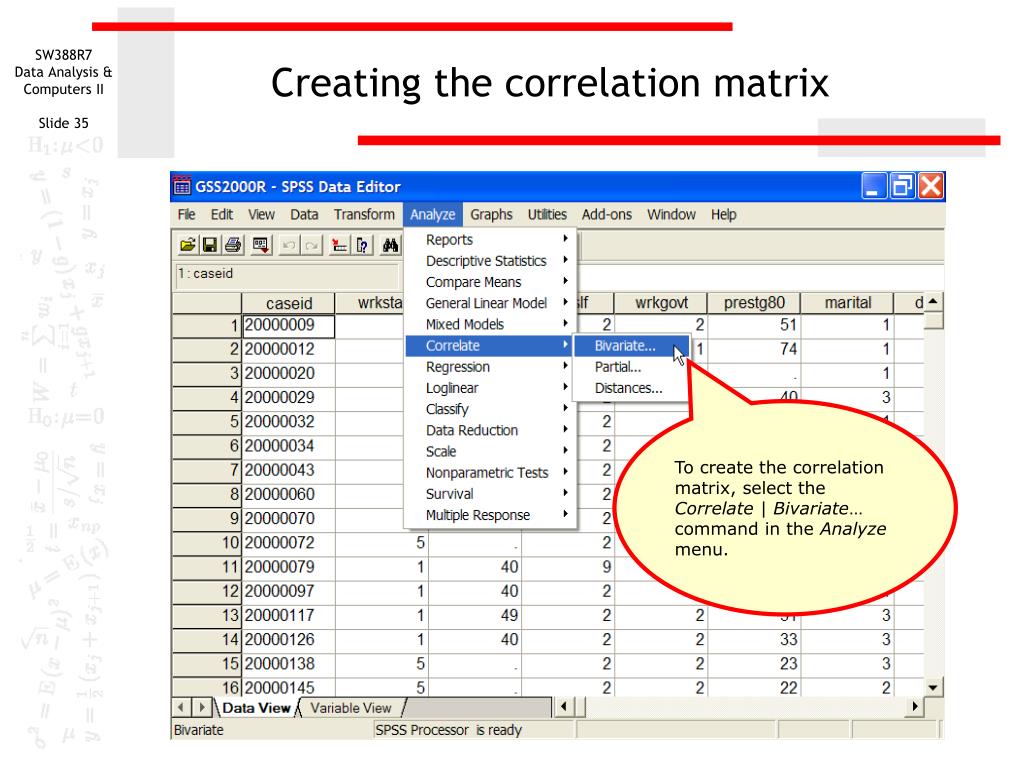Screen dimensions: 1024x768
Task: Open the Transform menu
Action: point(364,214)
